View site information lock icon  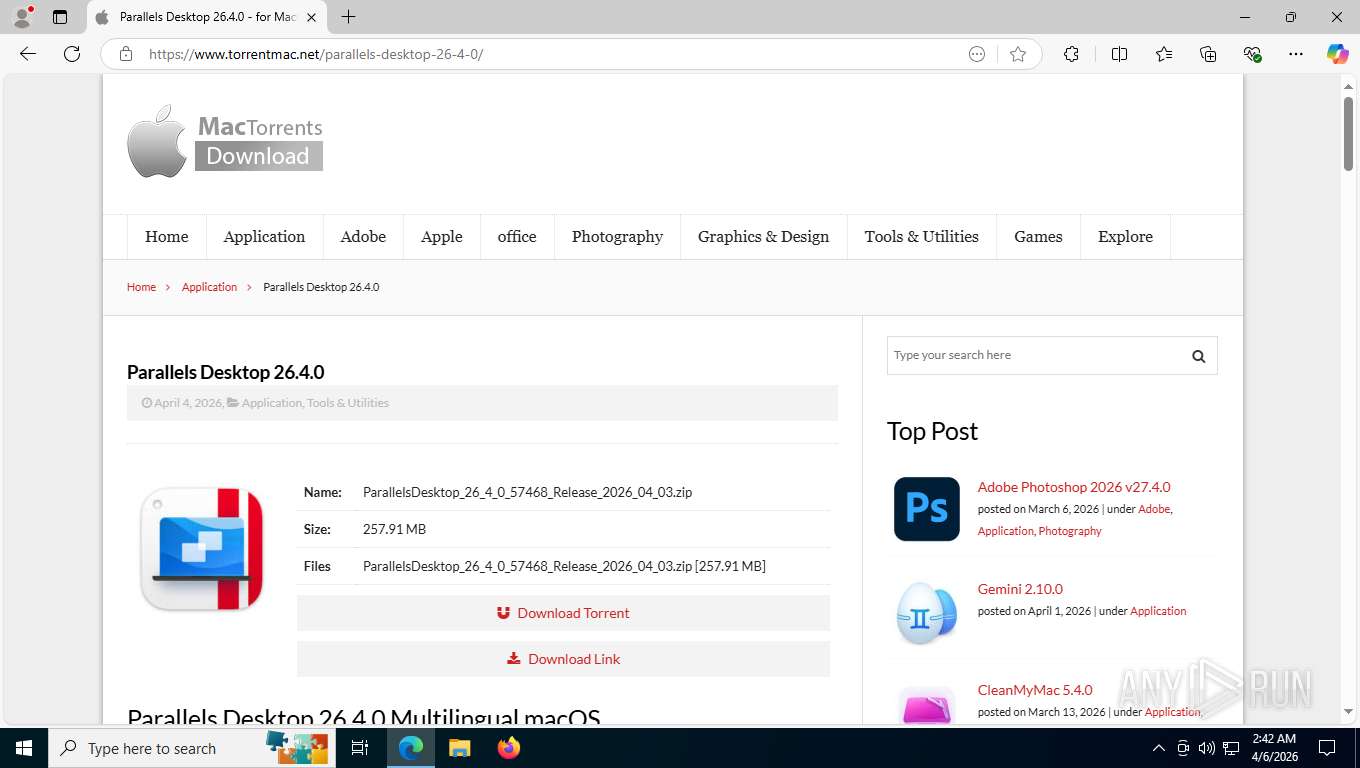point(126,54)
